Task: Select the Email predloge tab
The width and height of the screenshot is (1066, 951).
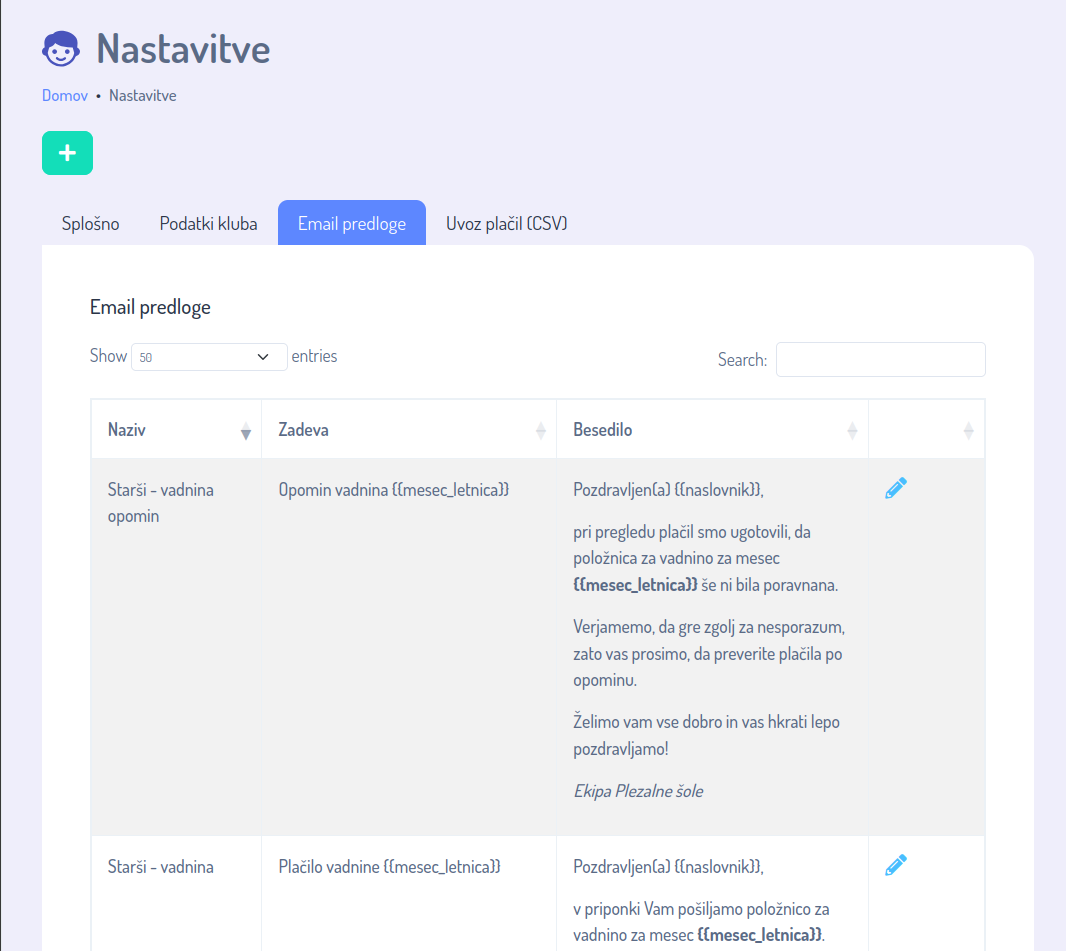Action: [x=352, y=223]
